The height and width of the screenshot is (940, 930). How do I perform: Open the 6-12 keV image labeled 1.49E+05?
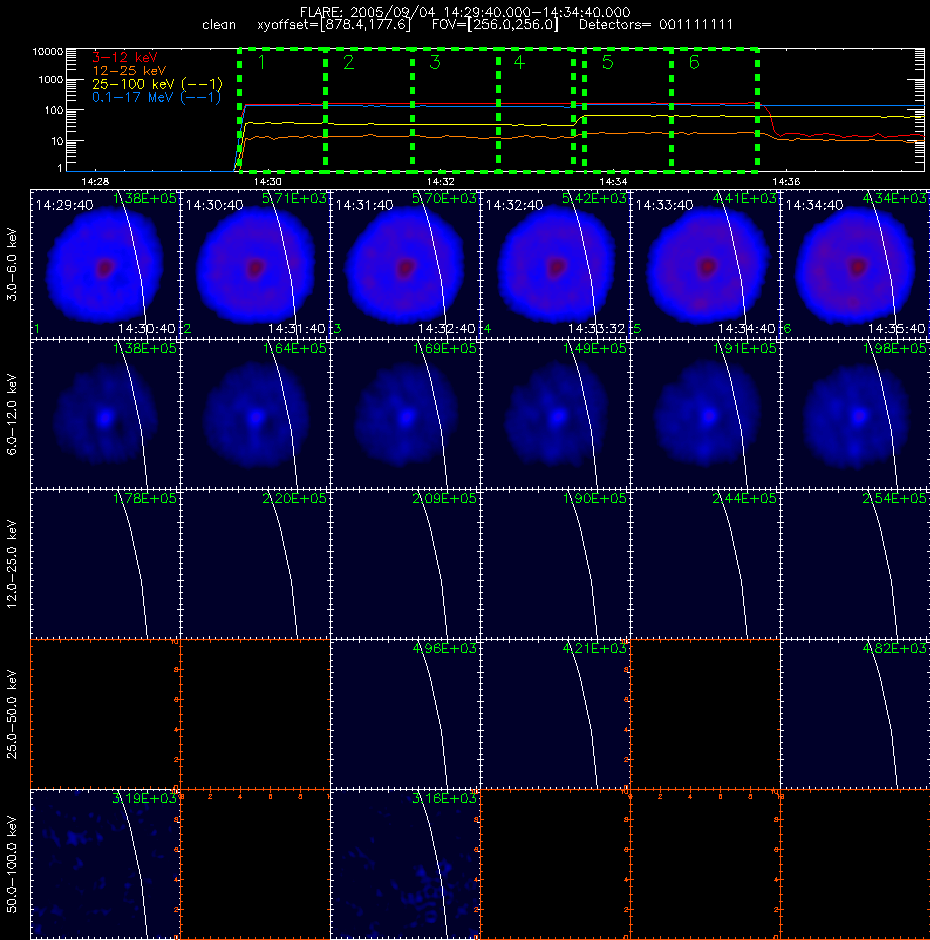tap(555, 414)
